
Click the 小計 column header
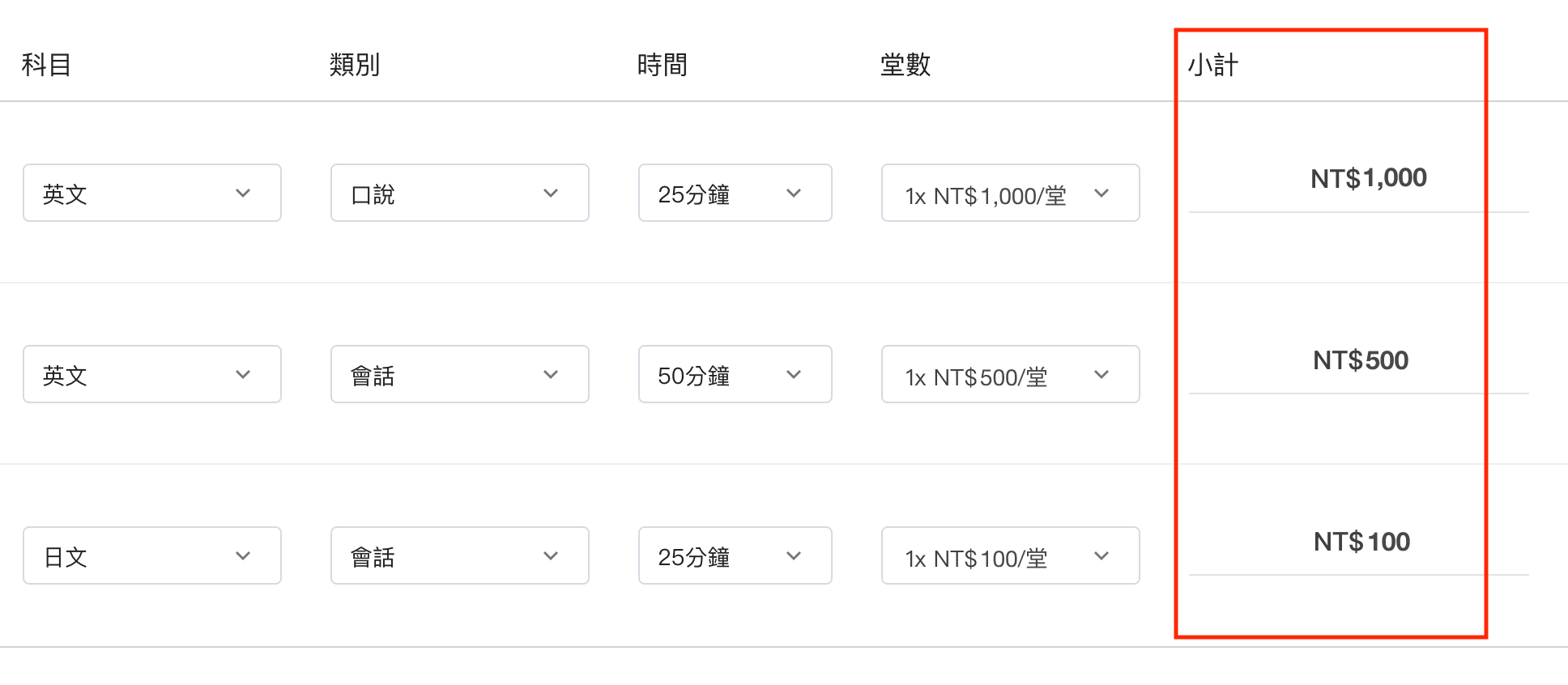click(x=1213, y=65)
